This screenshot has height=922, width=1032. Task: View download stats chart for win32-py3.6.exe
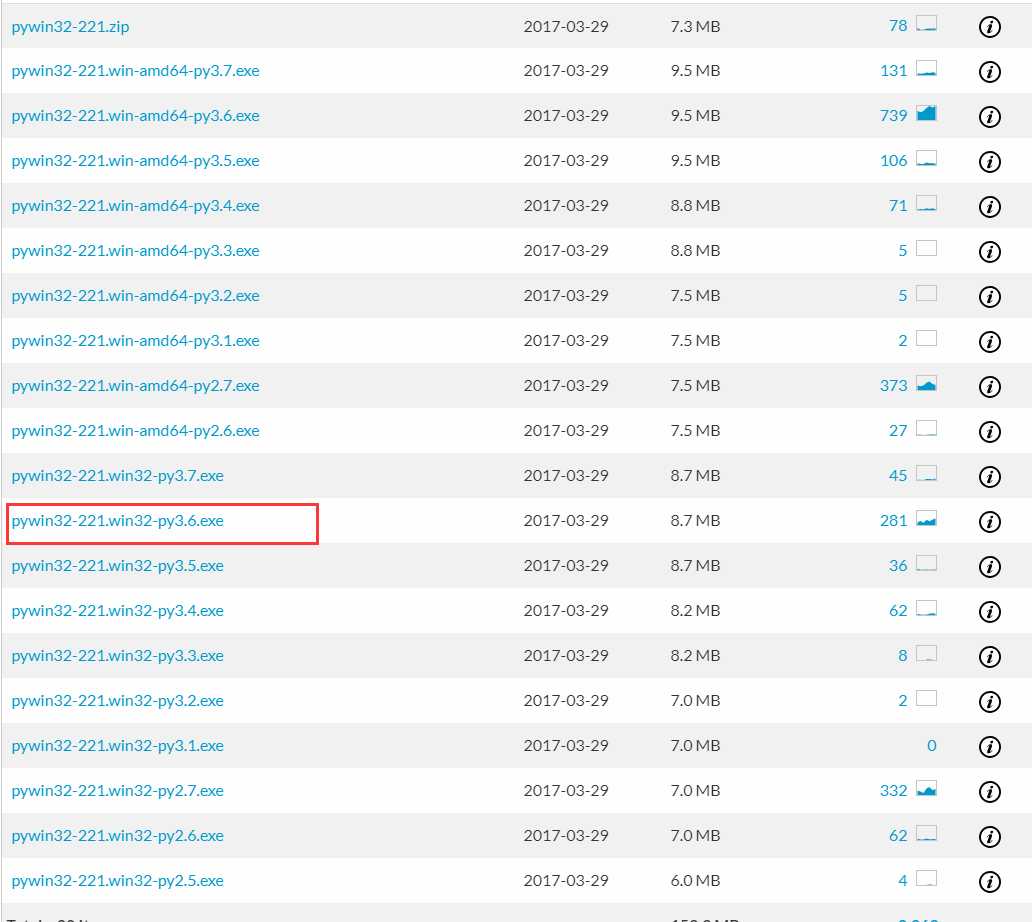[x=927, y=519]
